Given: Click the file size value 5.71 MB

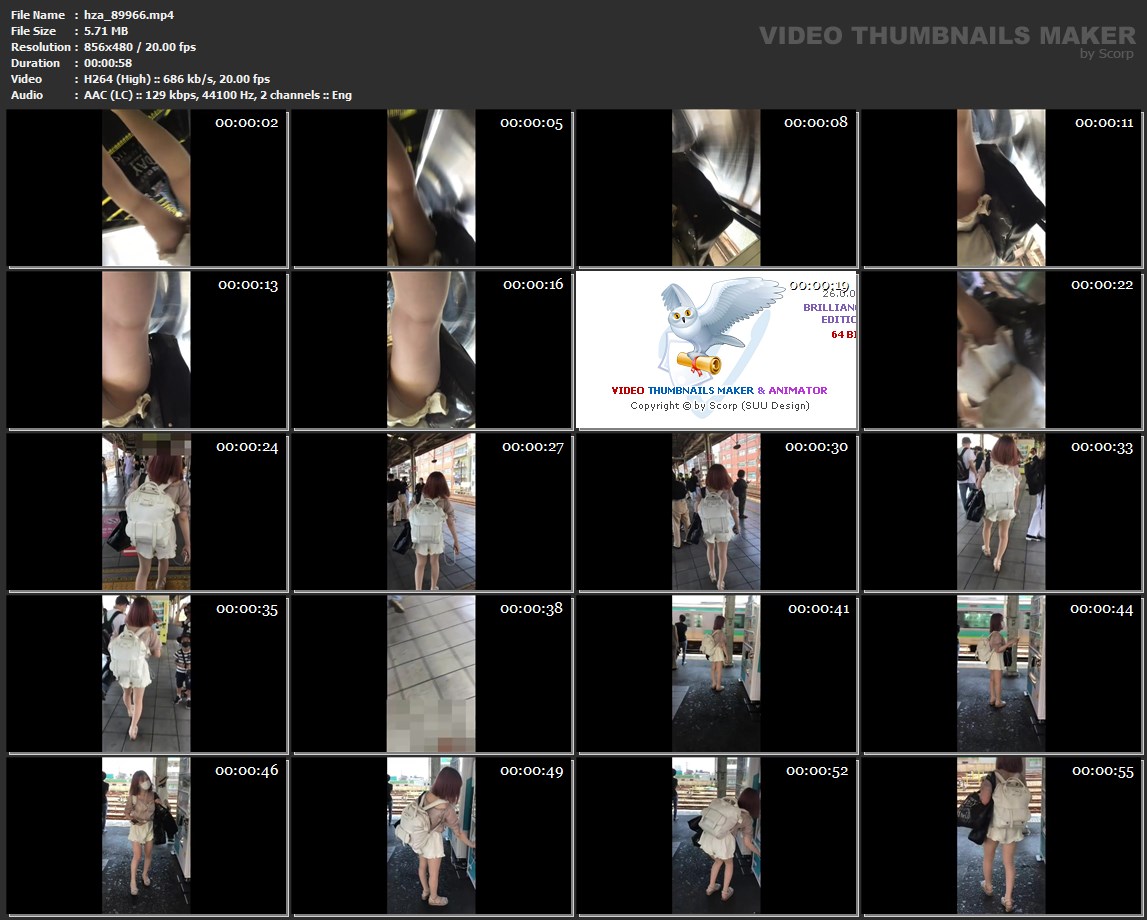Looking at the screenshot, I should (x=106, y=31).
